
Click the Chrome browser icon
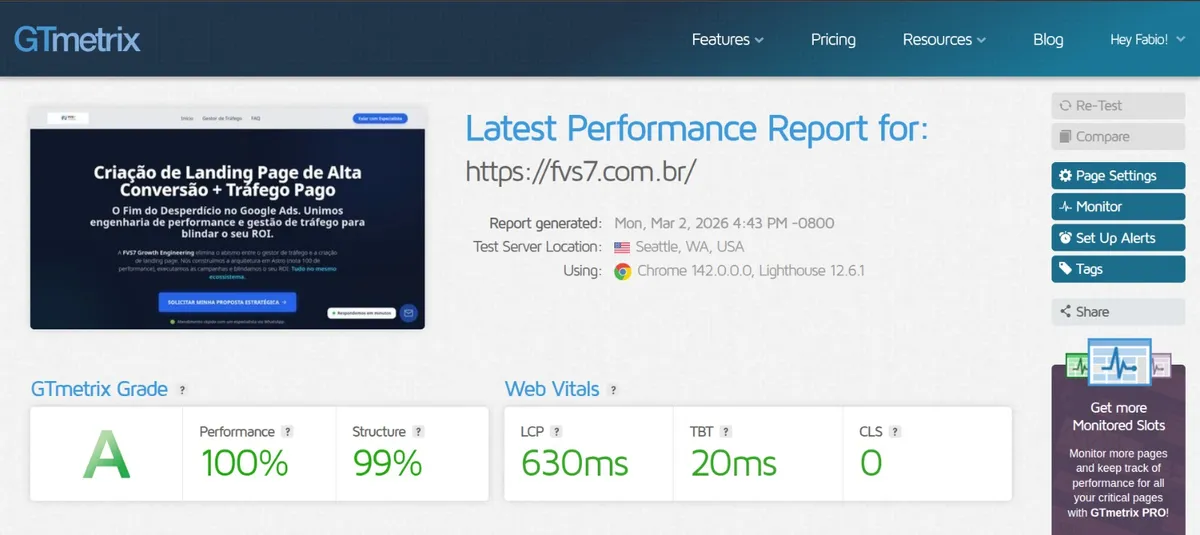pyautogui.click(x=623, y=271)
